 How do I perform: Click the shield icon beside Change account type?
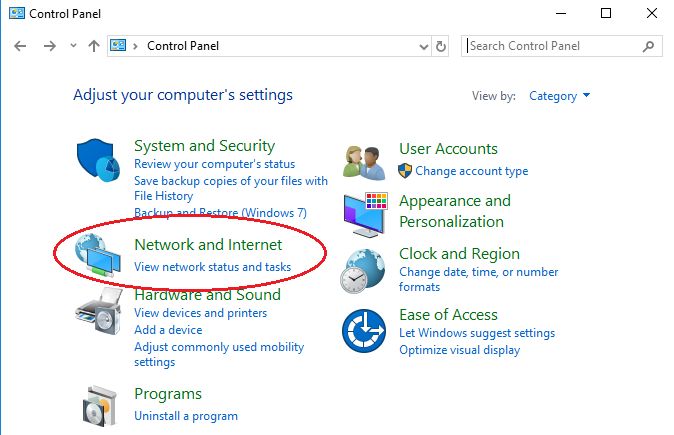click(x=404, y=171)
